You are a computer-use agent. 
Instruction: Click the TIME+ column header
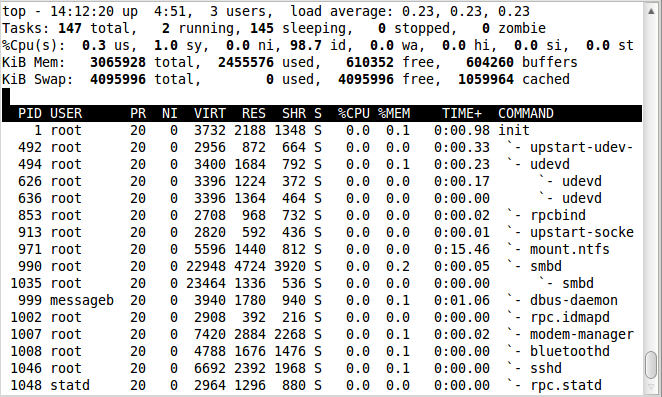[461, 114]
